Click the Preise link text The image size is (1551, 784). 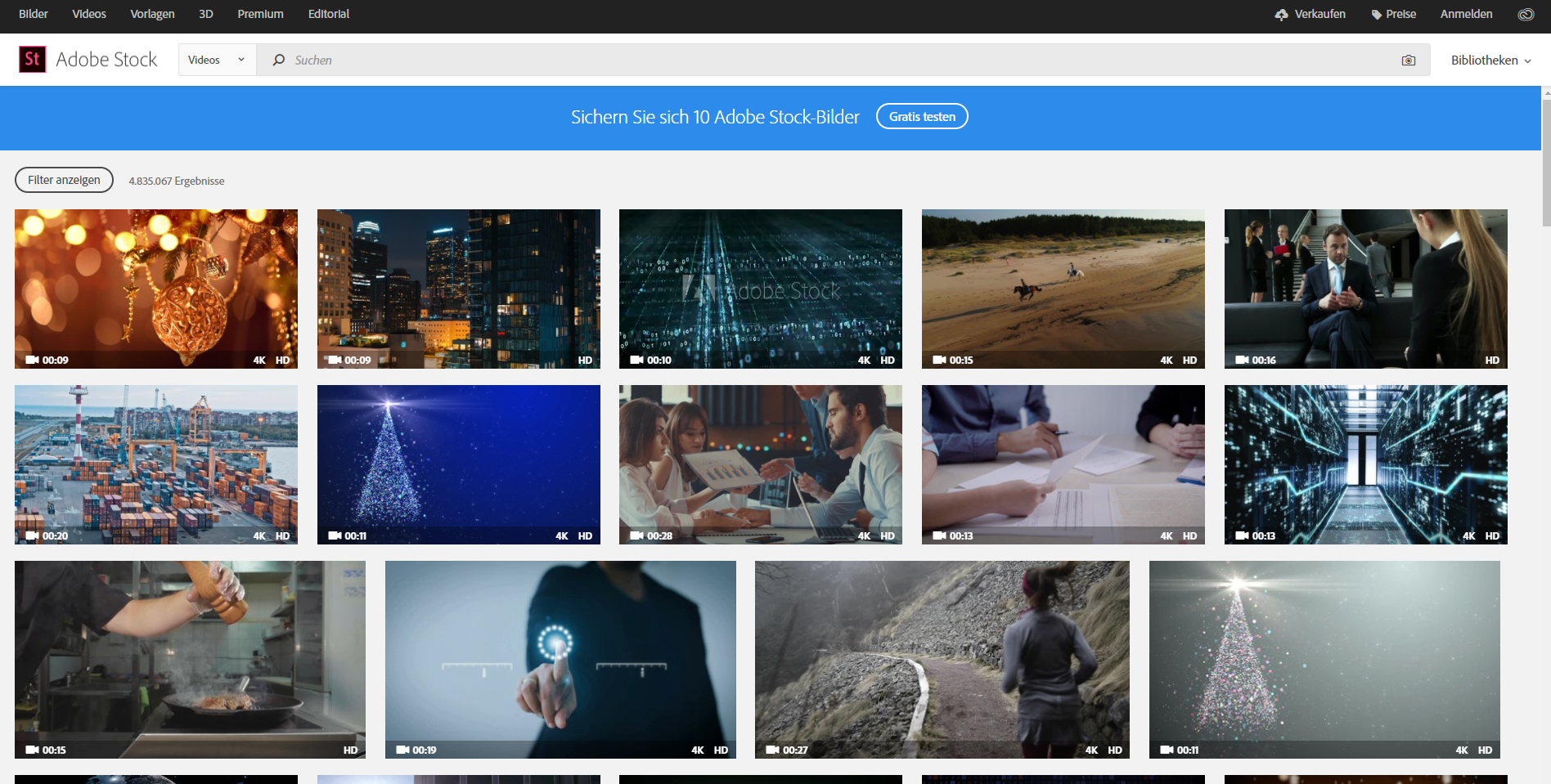pyautogui.click(x=1400, y=14)
